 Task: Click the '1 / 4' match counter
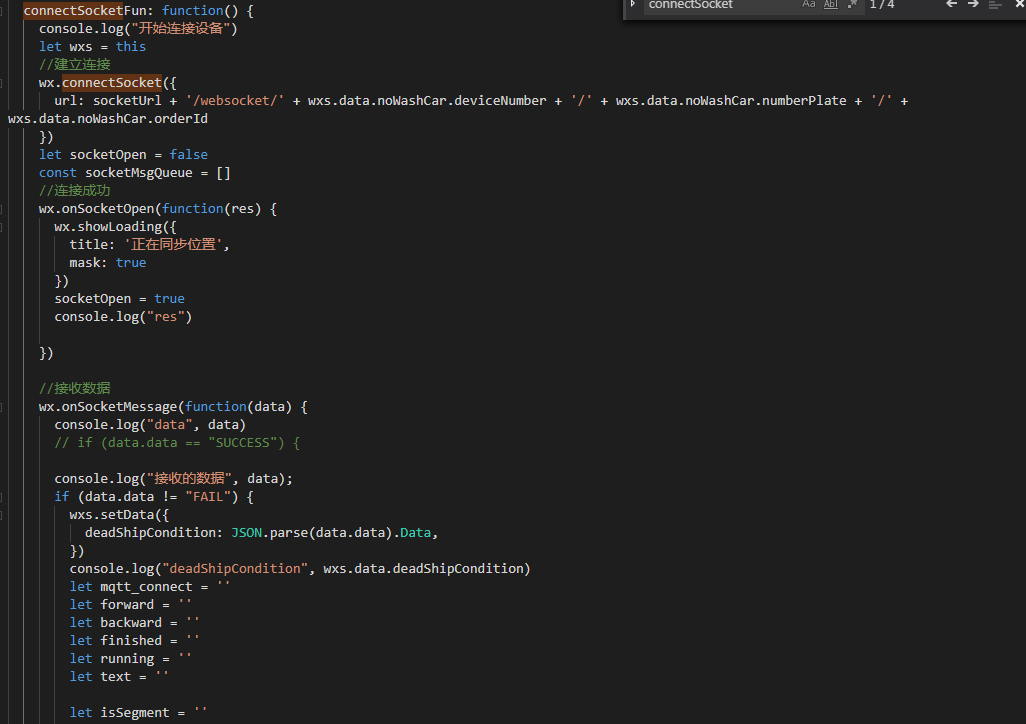click(x=881, y=5)
